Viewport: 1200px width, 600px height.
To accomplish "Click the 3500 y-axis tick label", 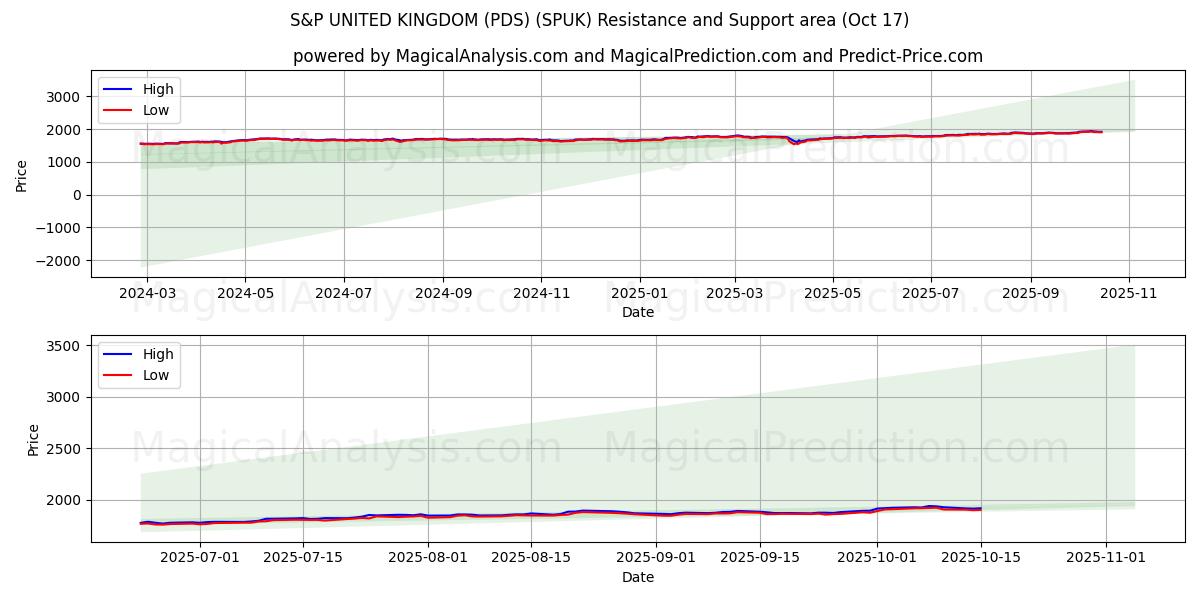I will point(64,346).
